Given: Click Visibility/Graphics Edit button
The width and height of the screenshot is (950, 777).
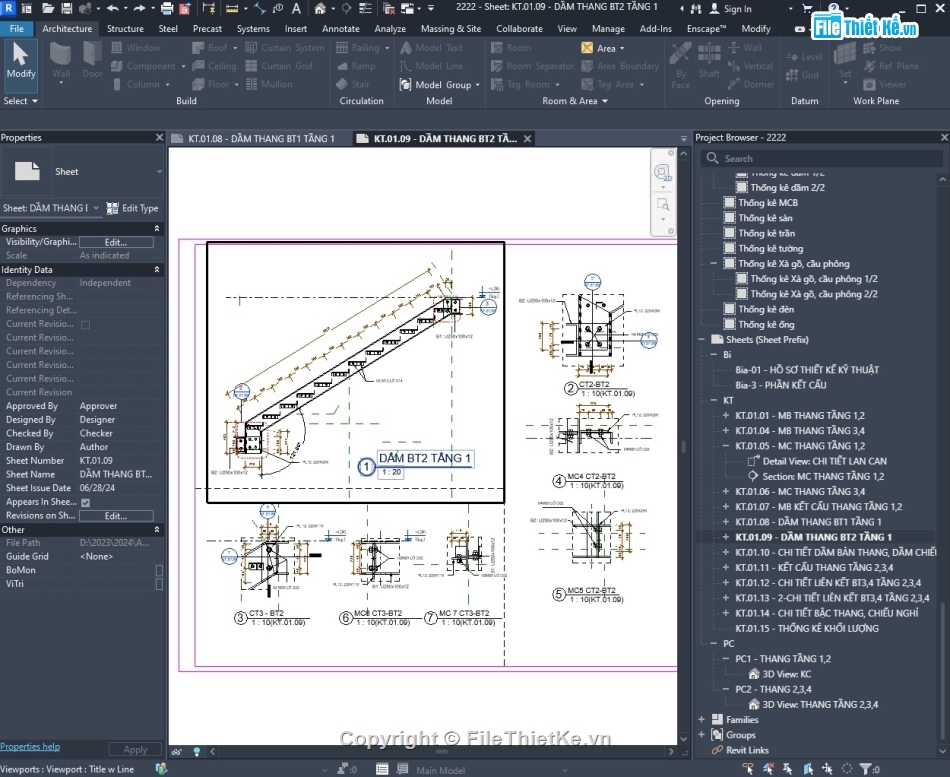Looking at the screenshot, I should 116,242.
